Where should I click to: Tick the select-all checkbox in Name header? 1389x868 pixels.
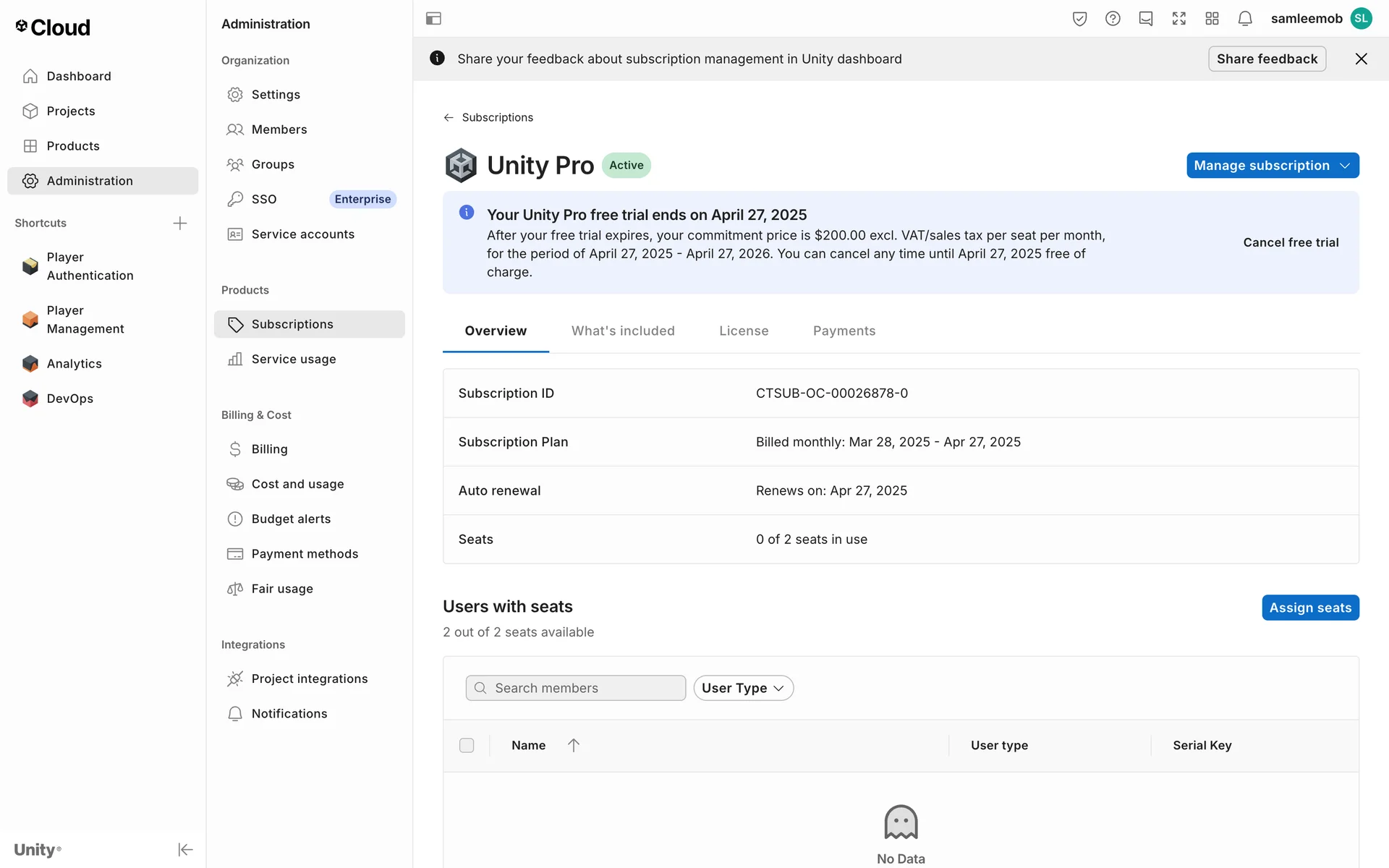tap(467, 745)
